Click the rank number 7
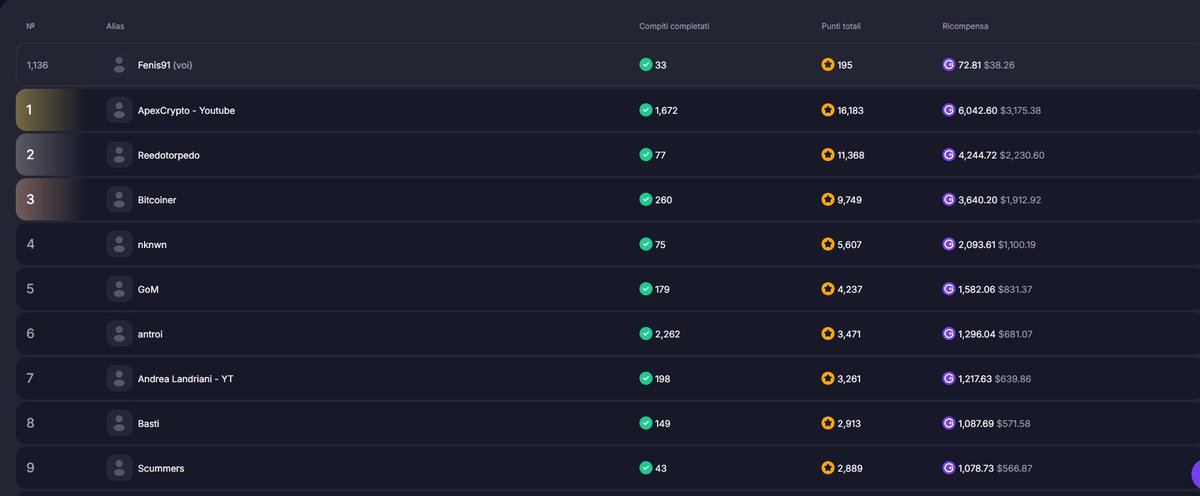Image resolution: width=1200 pixels, height=496 pixels. 30,378
